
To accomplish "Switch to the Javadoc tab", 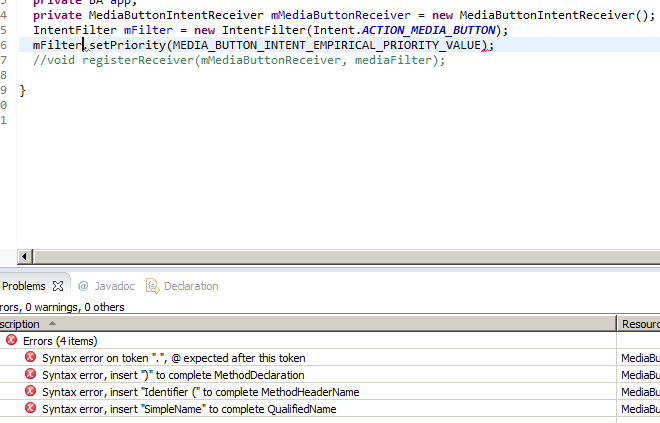I will click(x=113, y=286).
